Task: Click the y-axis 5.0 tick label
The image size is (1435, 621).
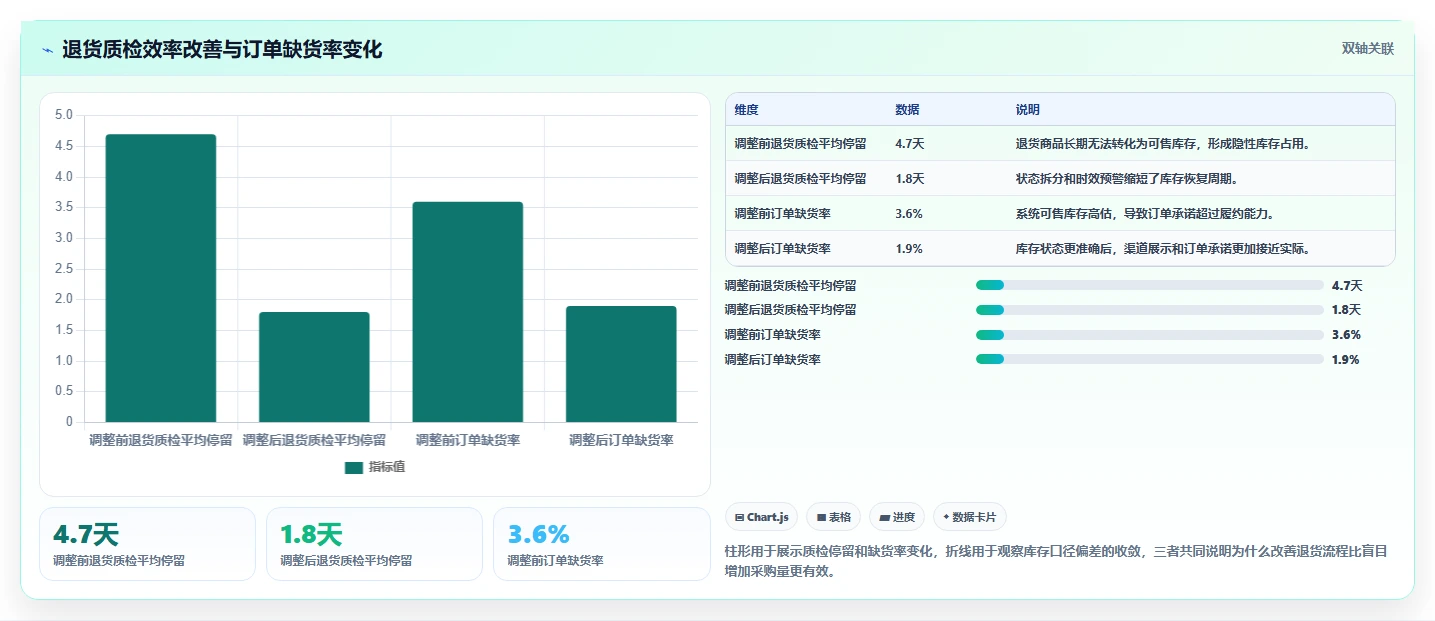Action: pos(64,115)
